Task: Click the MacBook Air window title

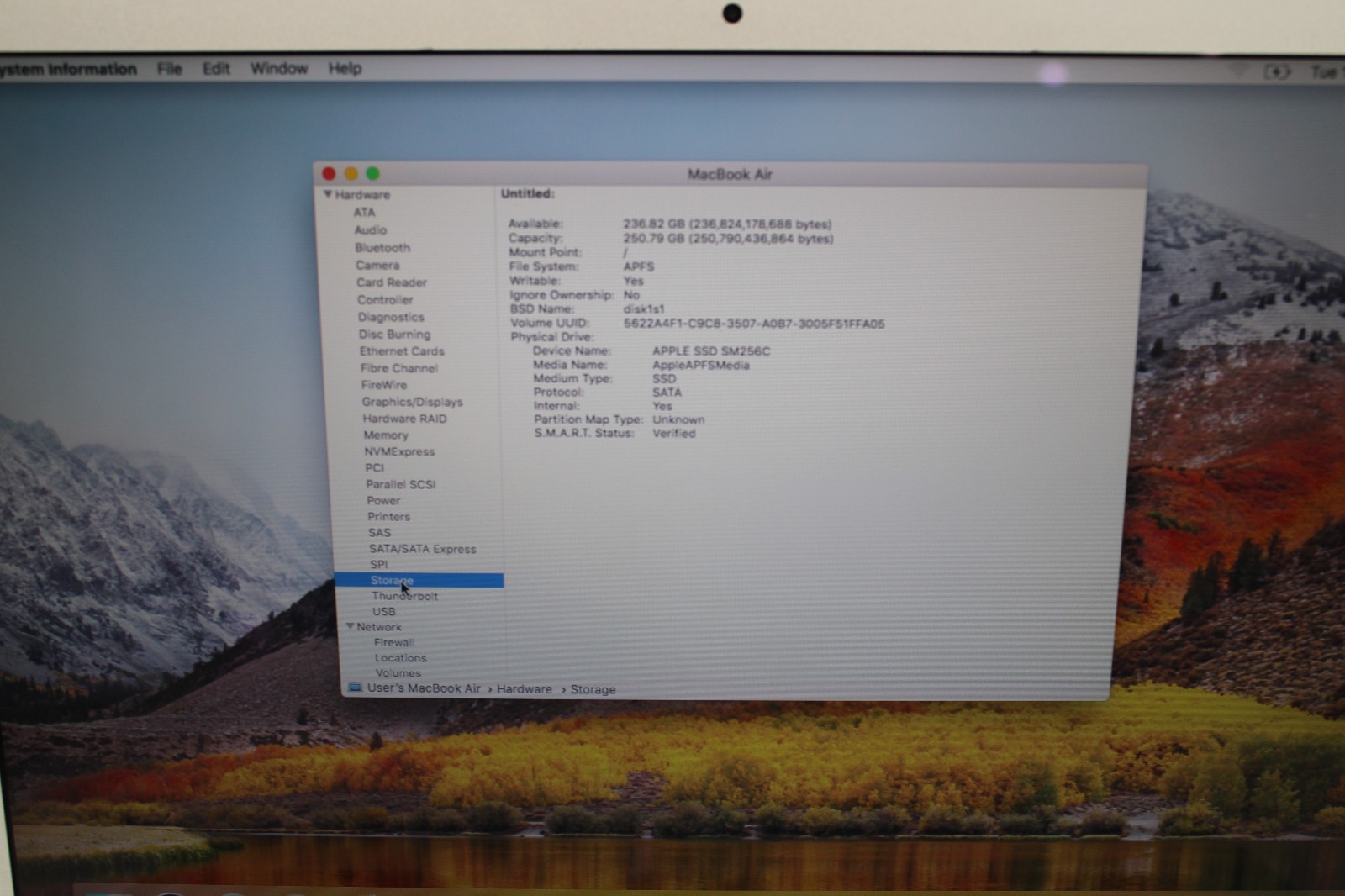Action: pyautogui.click(x=730, y=175)
